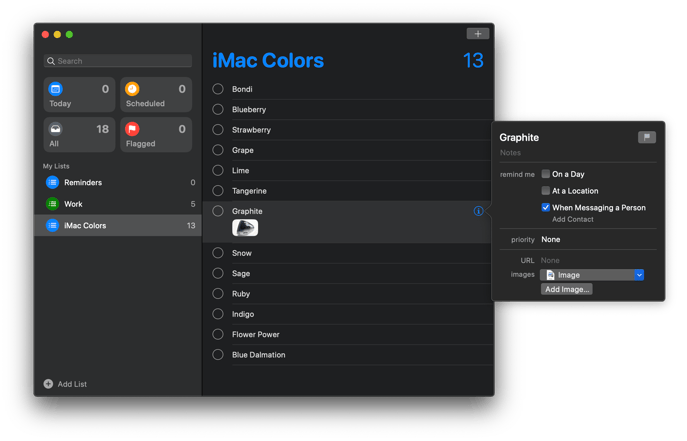This screenshot has width=687, height=441.
Task: Click the Strawberry reminder text
Action: [251, 130]
